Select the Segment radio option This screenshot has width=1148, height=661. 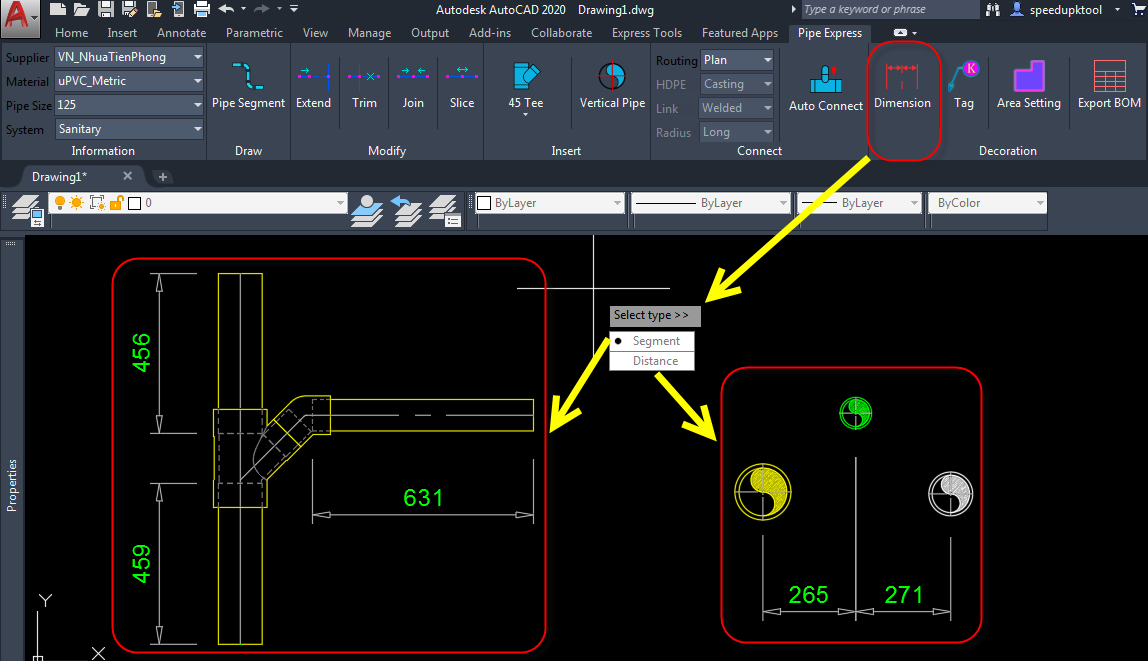coord(655,341)
